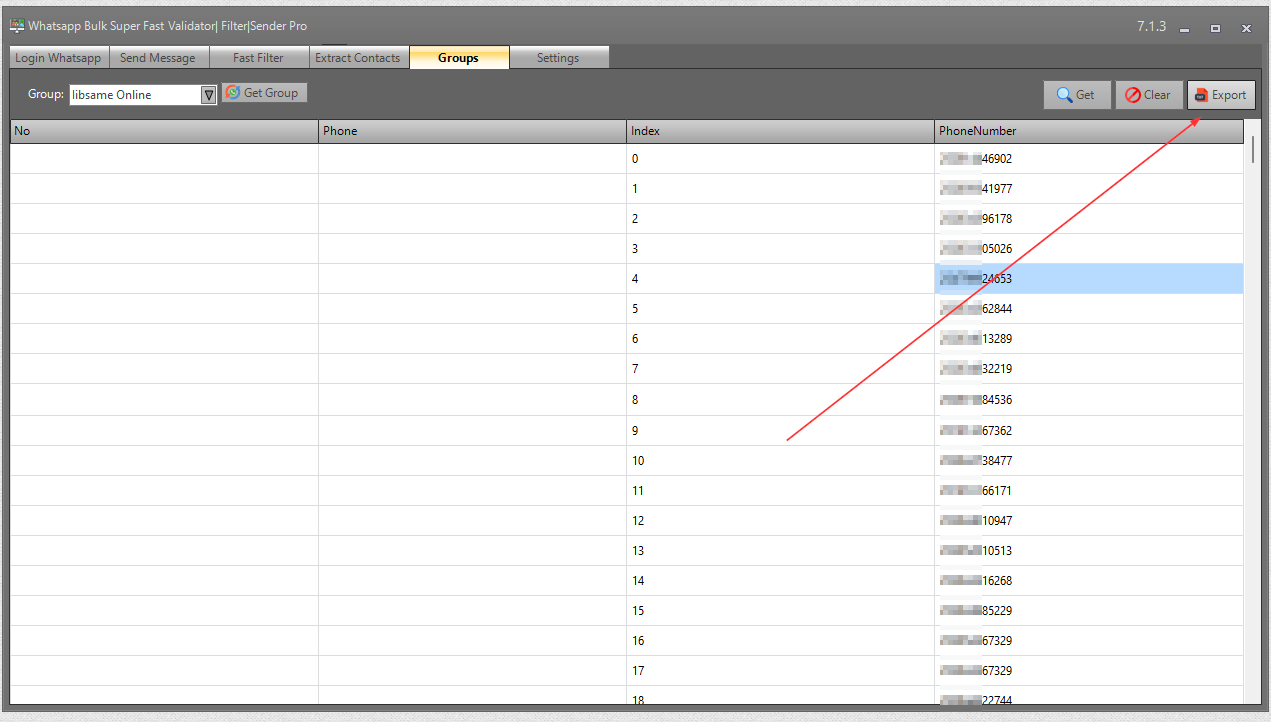This screenshot has width=1271, height=722.
Task: Select the phone number ending in 05026
Action: (1089, 249)
